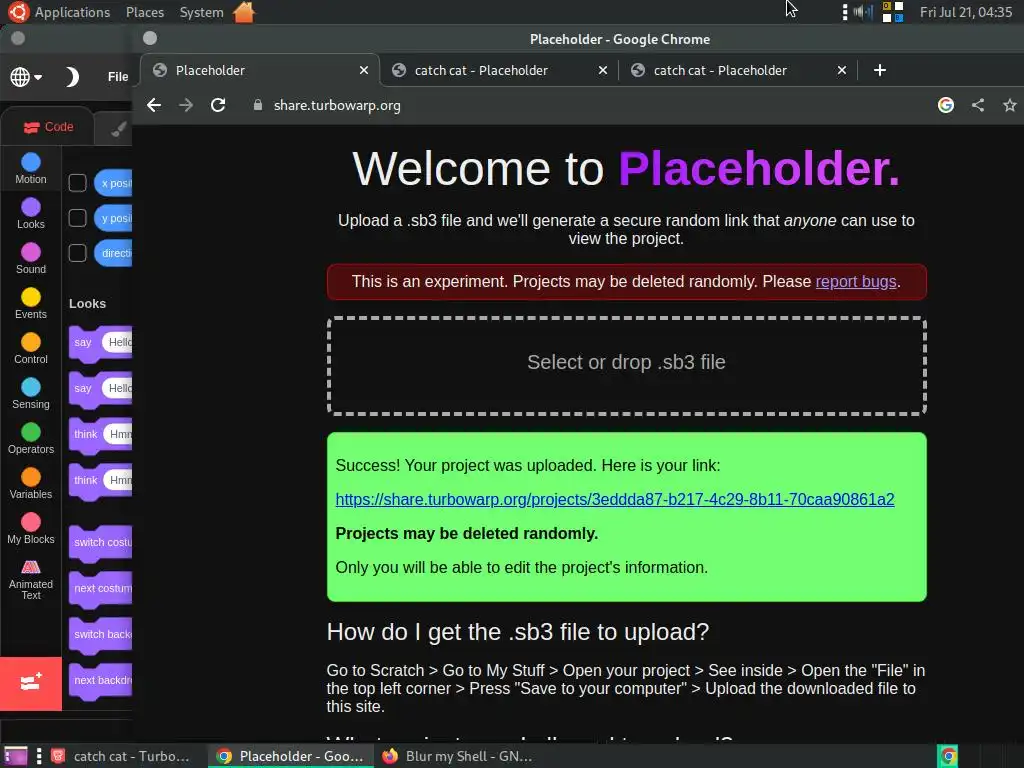
Task: Enable the y position checkbox
Action: pyautogui.click(x=78, y=218)
